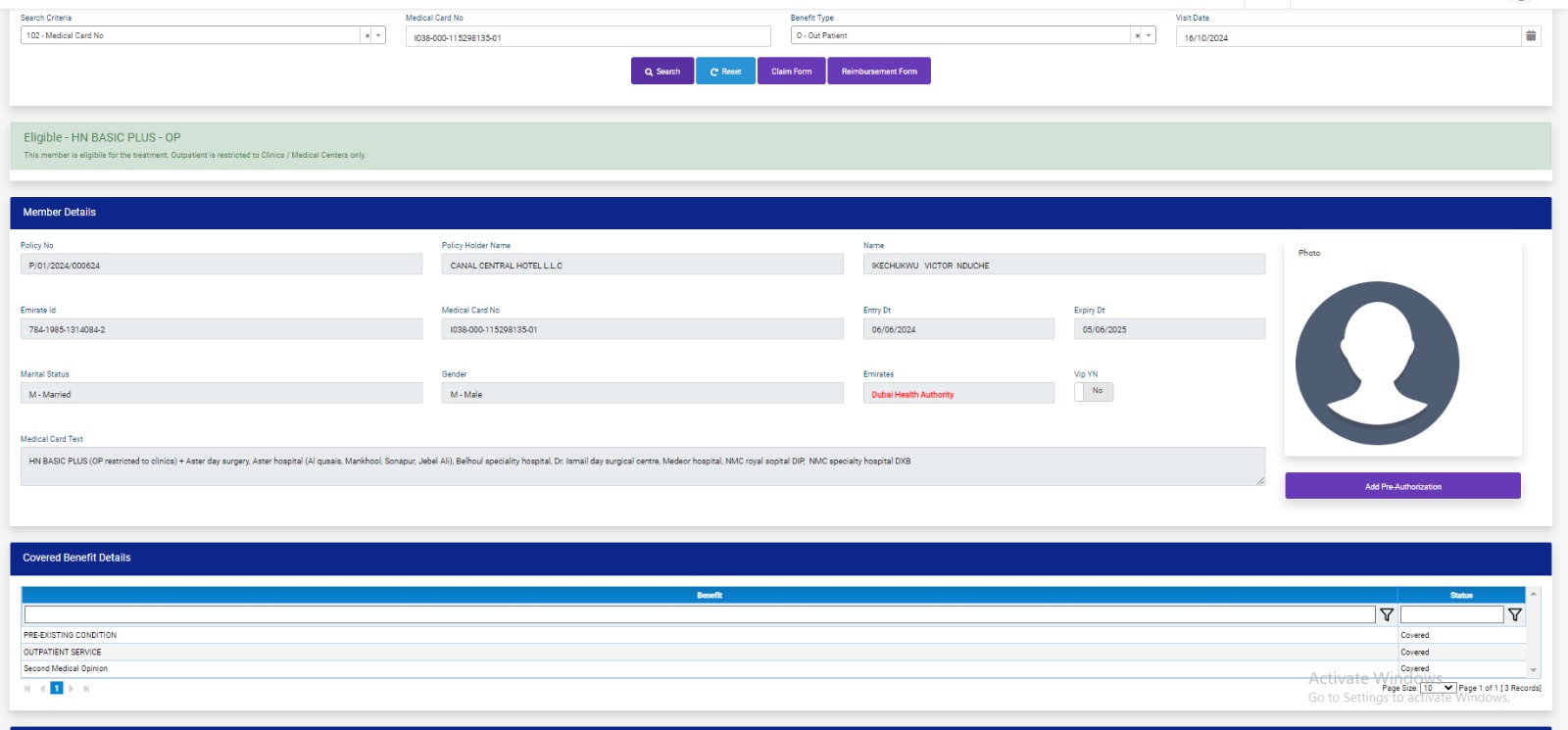Go to next page of benefit table
1568x730 pixels.
point(72,689)
